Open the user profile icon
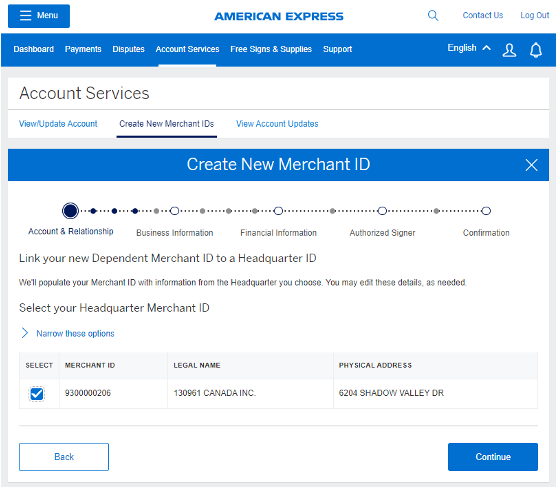The image size is (556, 488). [509, 50]
